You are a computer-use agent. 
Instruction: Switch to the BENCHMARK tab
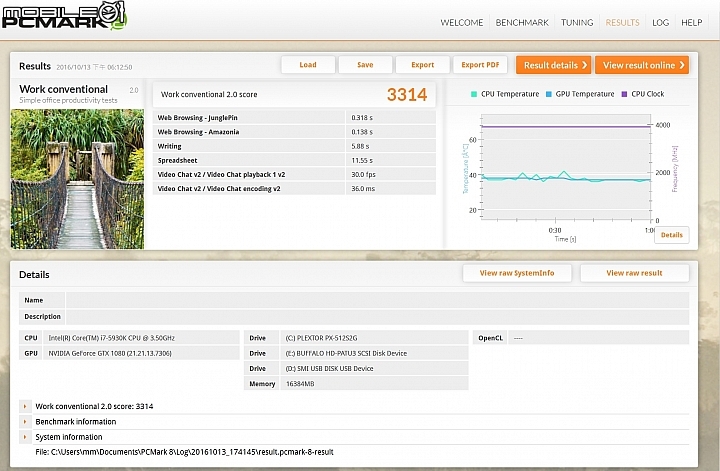coord(522,22)
